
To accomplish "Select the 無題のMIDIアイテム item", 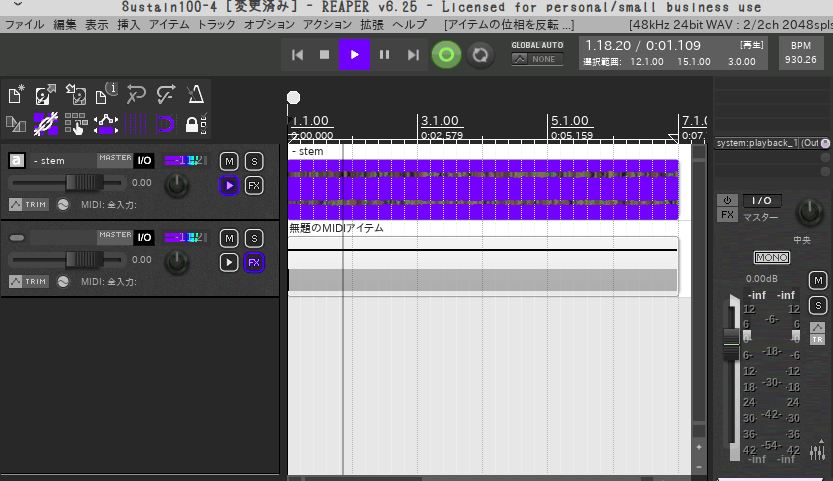I will (483, 266).
